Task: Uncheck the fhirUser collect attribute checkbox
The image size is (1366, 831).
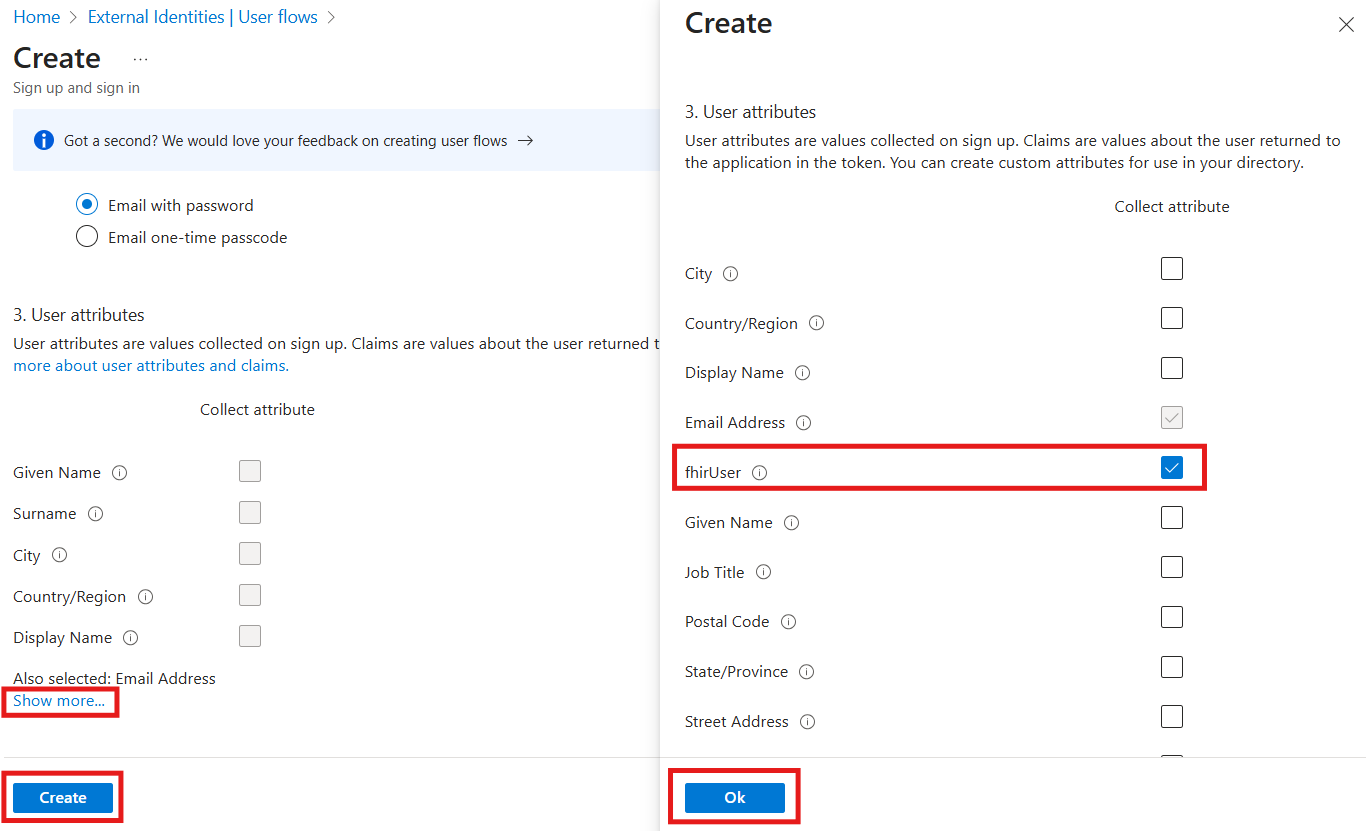Action: [x=1171, y=467]
